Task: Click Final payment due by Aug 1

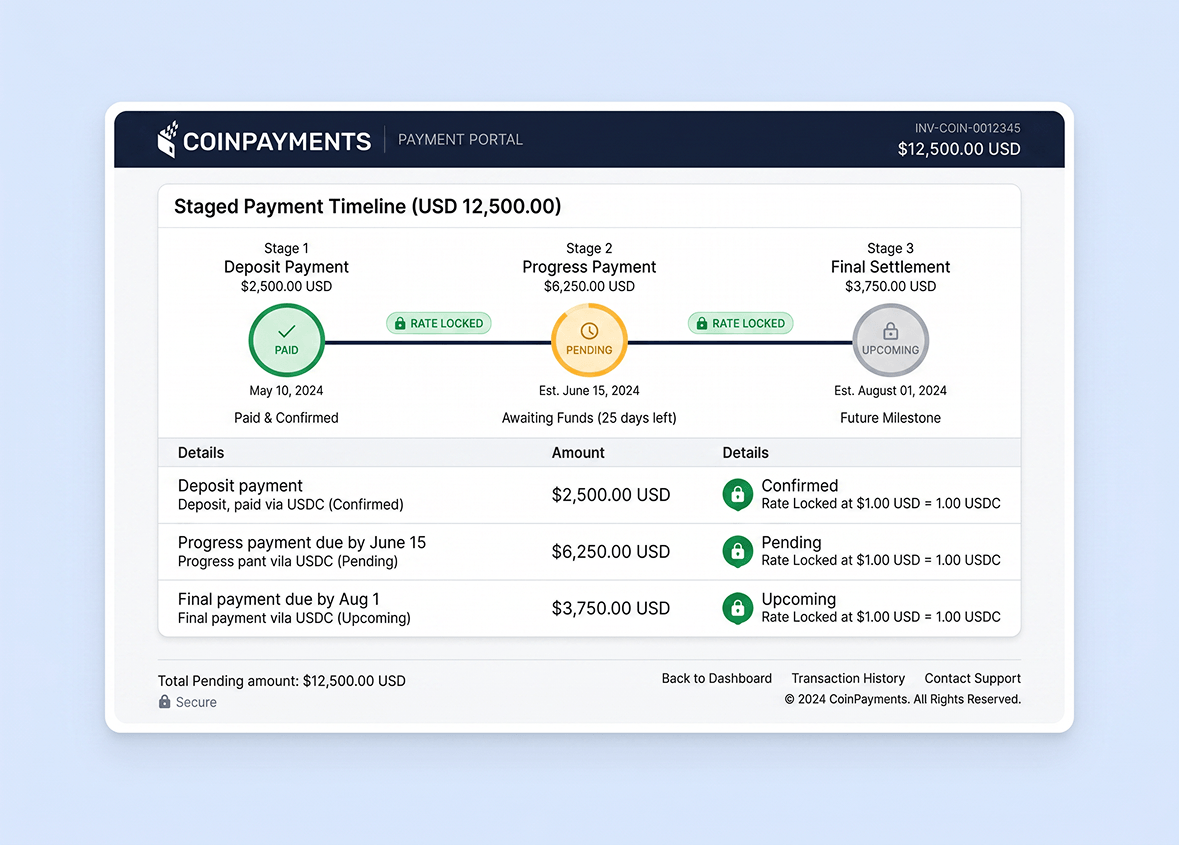Action: point(278,599)
